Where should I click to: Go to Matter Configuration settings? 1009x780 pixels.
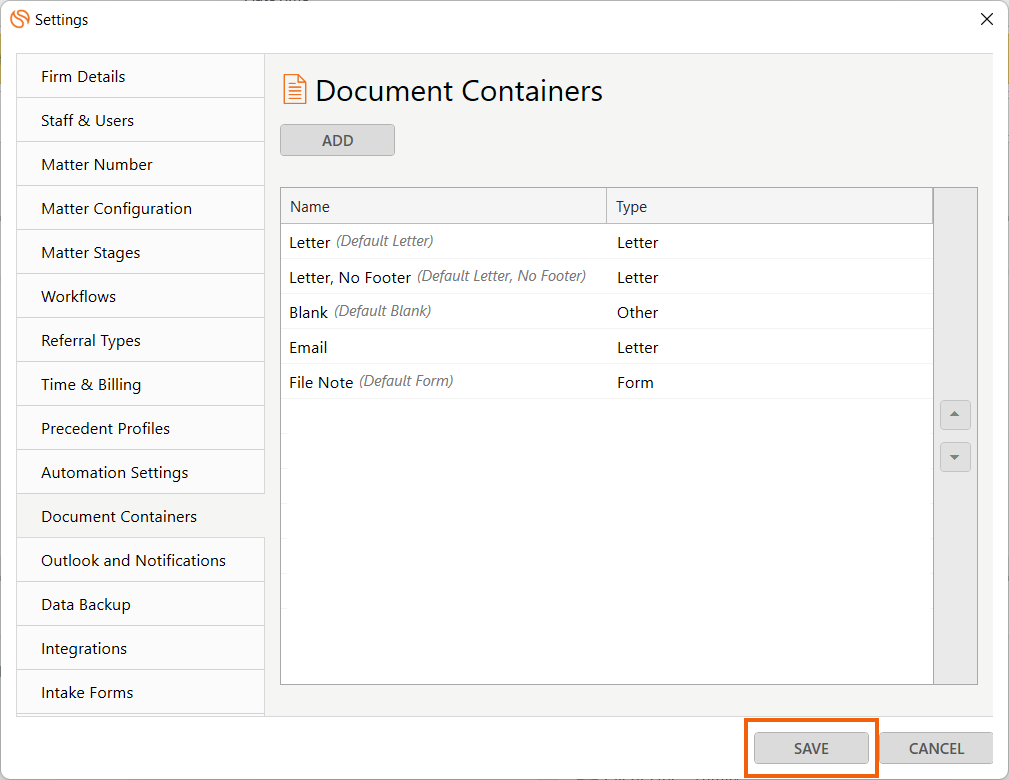point(116,209)
